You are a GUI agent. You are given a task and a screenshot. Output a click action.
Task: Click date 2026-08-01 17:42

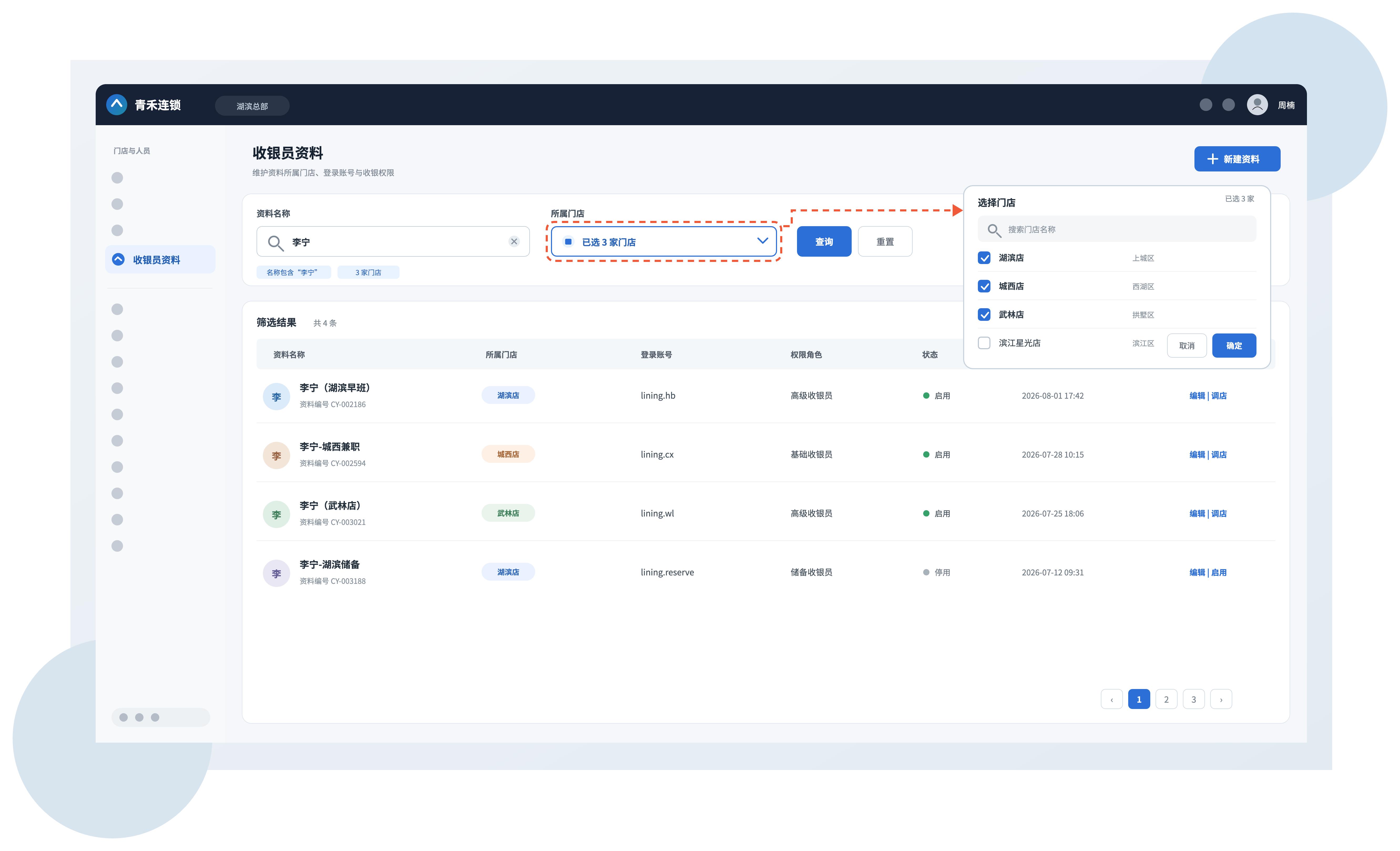point(1052,396)
